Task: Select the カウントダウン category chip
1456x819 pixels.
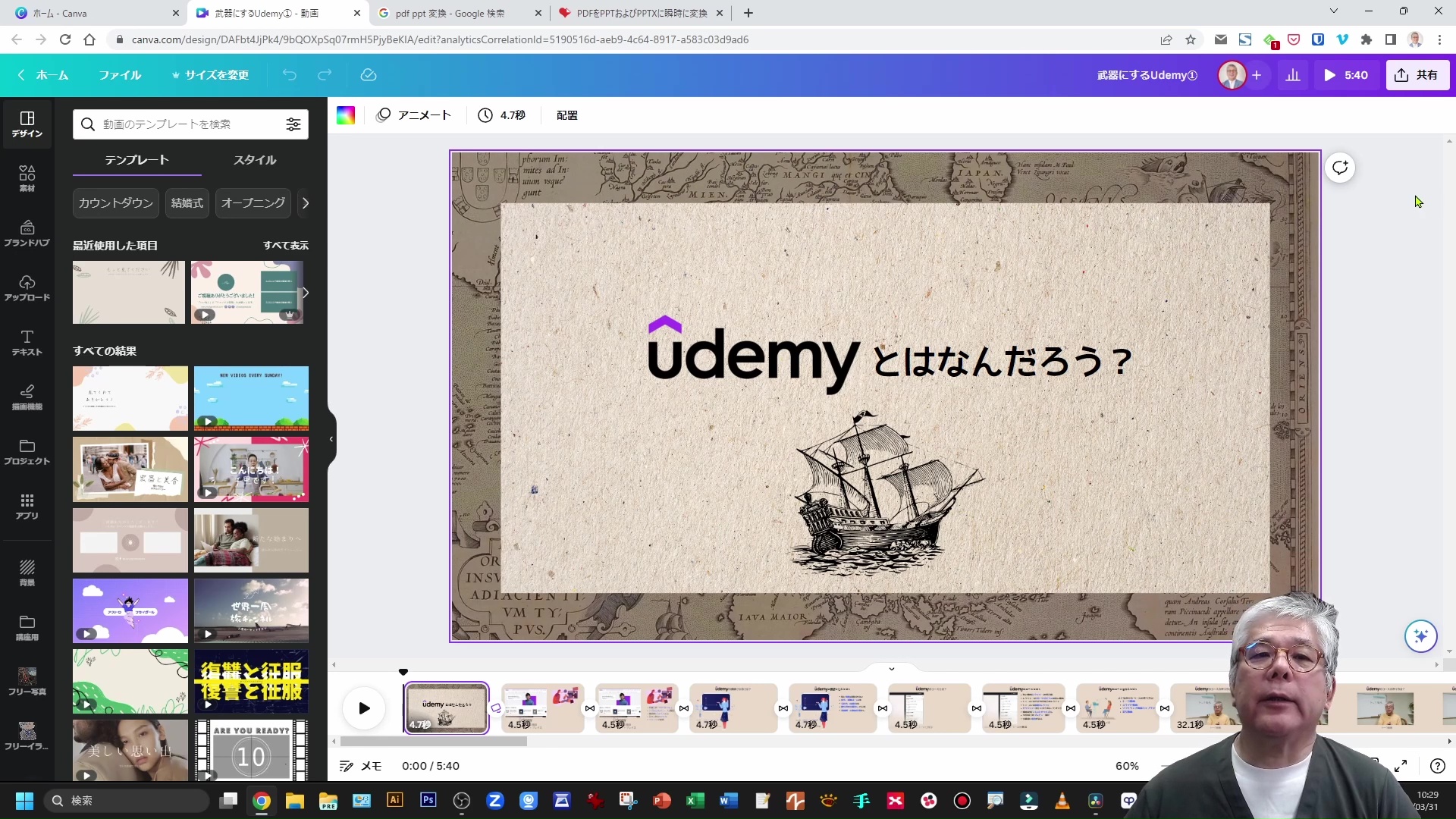Action: (x=116, y=203)
